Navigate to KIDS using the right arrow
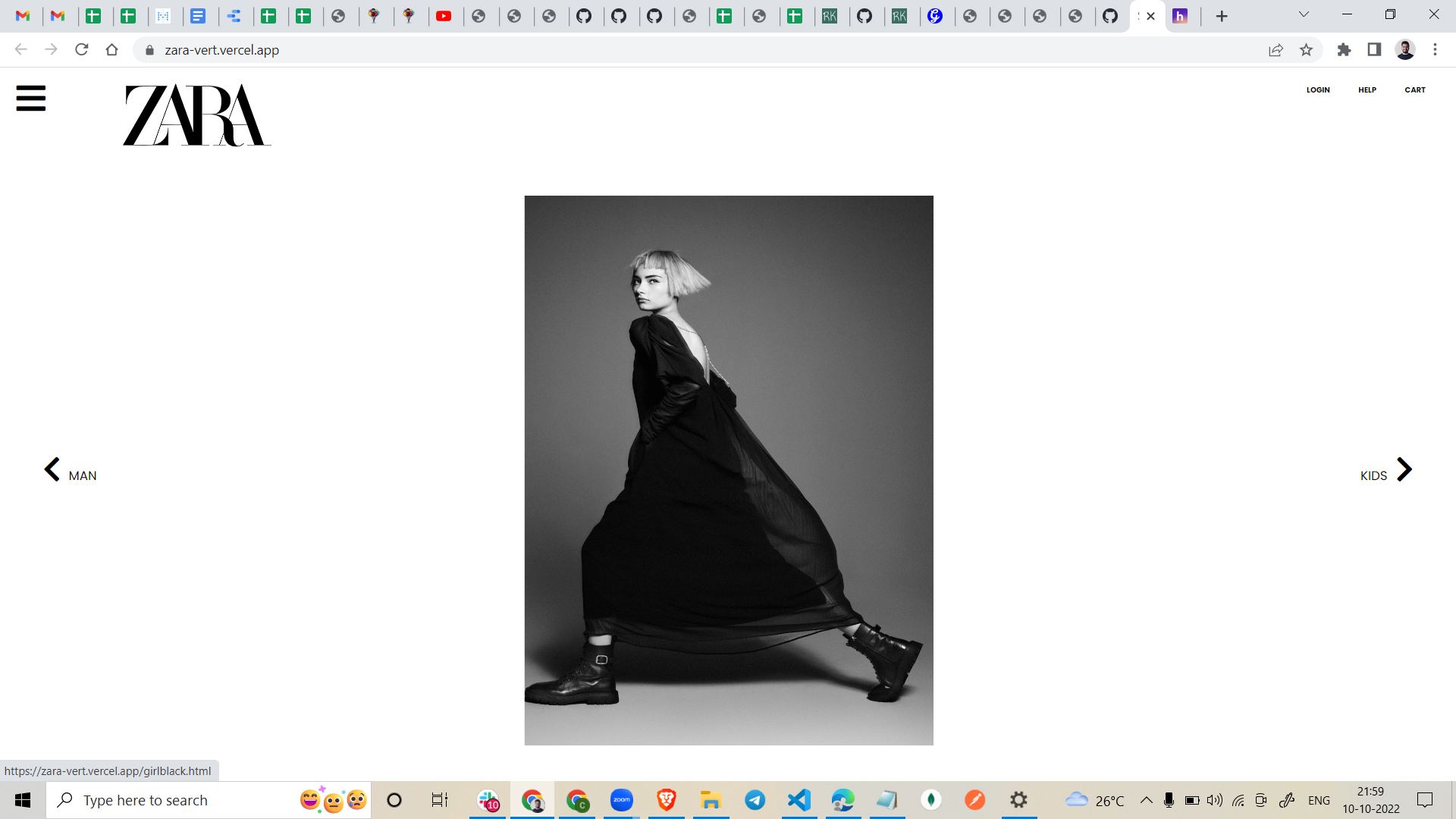Screen dimensions: 1456x819 click(1404, 469)
